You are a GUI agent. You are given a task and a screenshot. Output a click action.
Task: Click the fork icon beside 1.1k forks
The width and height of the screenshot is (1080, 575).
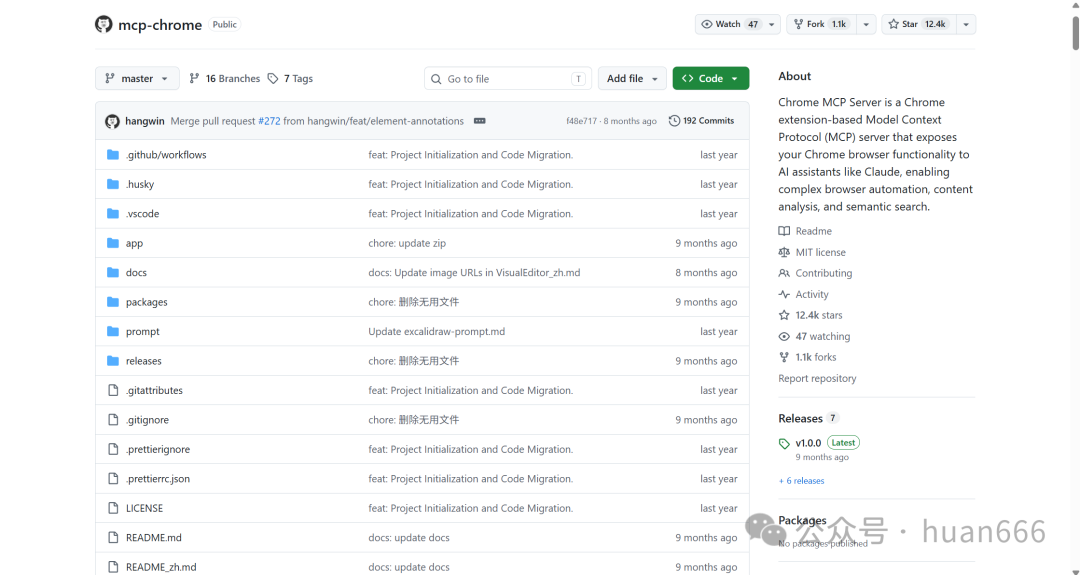tap(784, 357)
